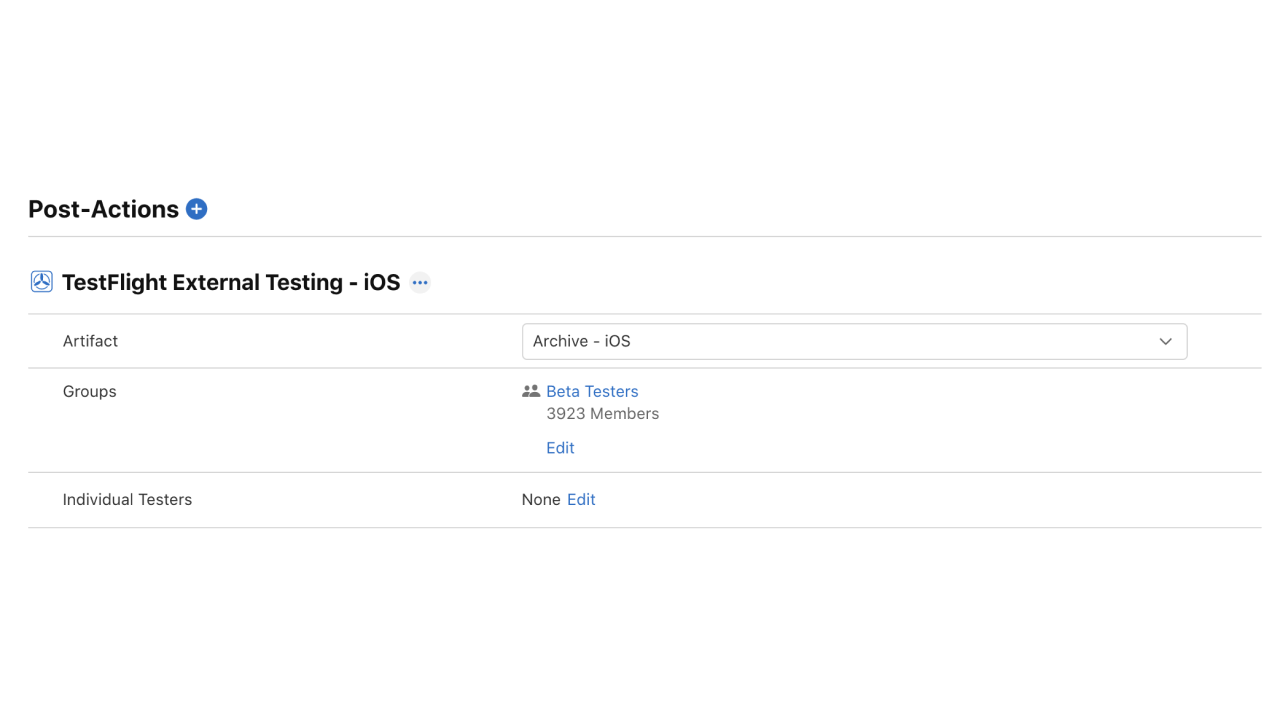Screen dimensions: 1280x720
Task: Click Edit under the Beta Testers group
Action: [560, 447]
